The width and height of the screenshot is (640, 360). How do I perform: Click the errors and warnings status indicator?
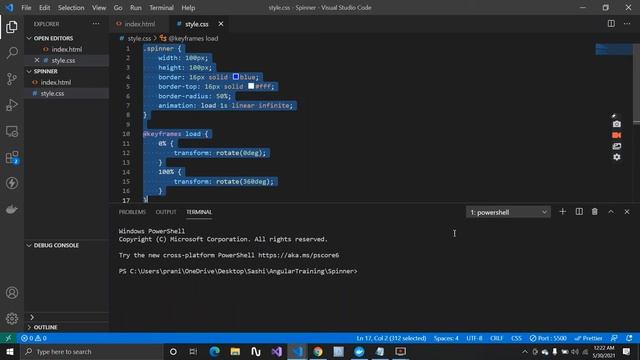click(x=34, y=338)
